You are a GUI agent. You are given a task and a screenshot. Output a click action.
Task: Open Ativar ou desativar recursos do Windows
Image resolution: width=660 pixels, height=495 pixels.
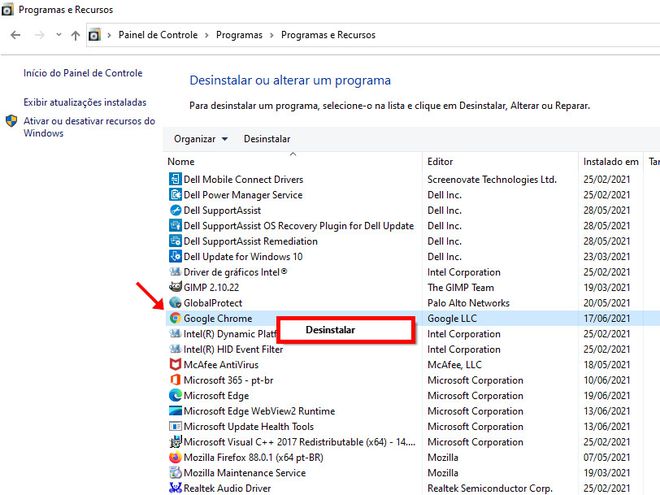point(89,127)
